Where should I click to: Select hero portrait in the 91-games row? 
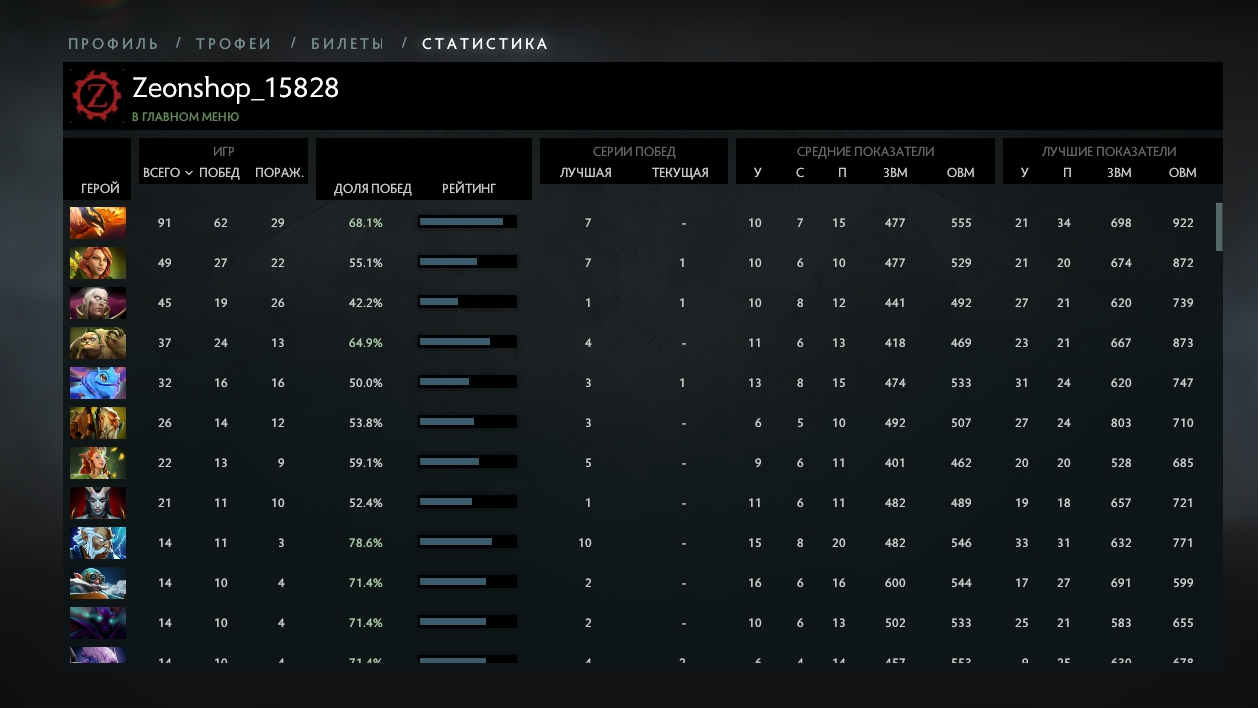coord(98,223)
